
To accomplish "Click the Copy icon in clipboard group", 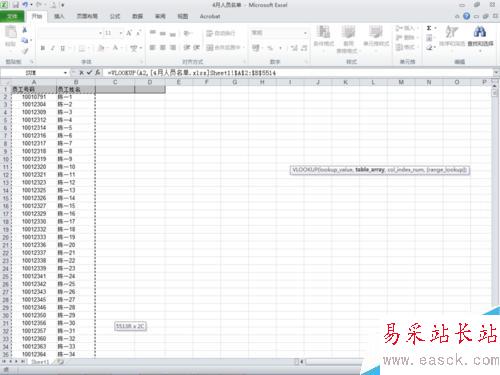I will [25, 40].
